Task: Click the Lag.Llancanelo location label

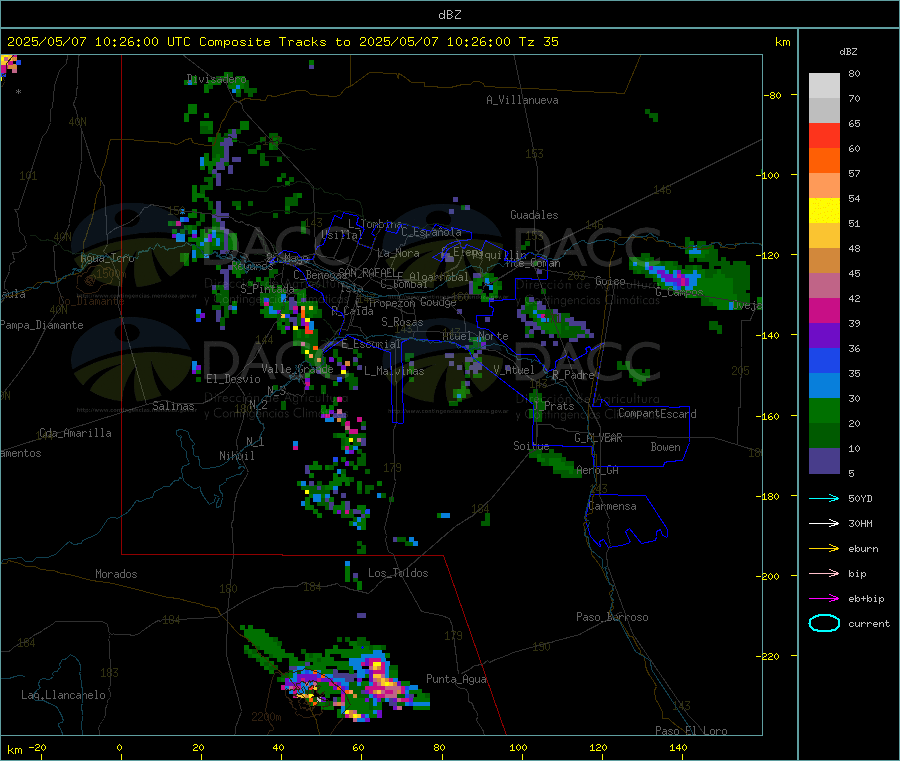Action: pos(64,695)
